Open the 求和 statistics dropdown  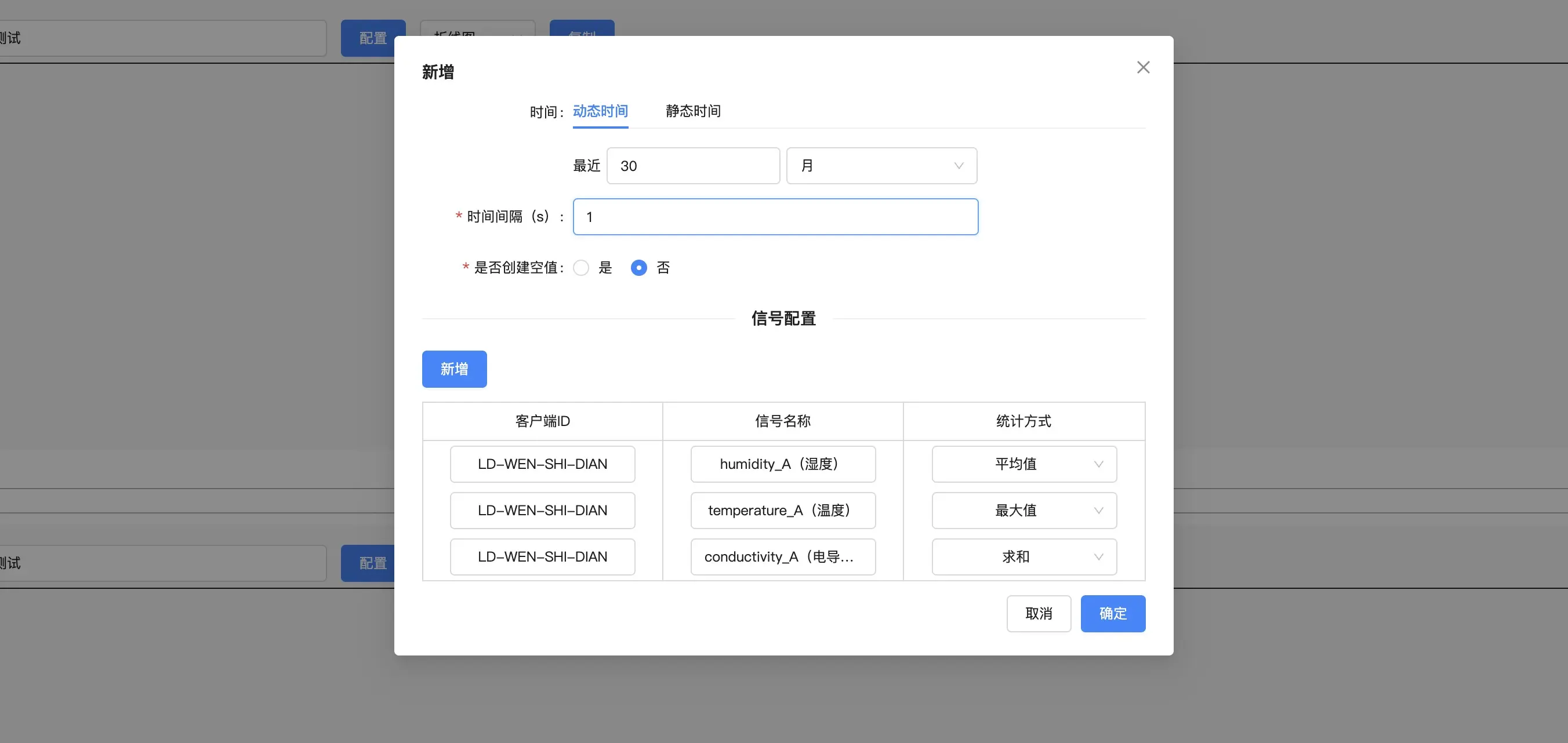(x=1024, y=557)
